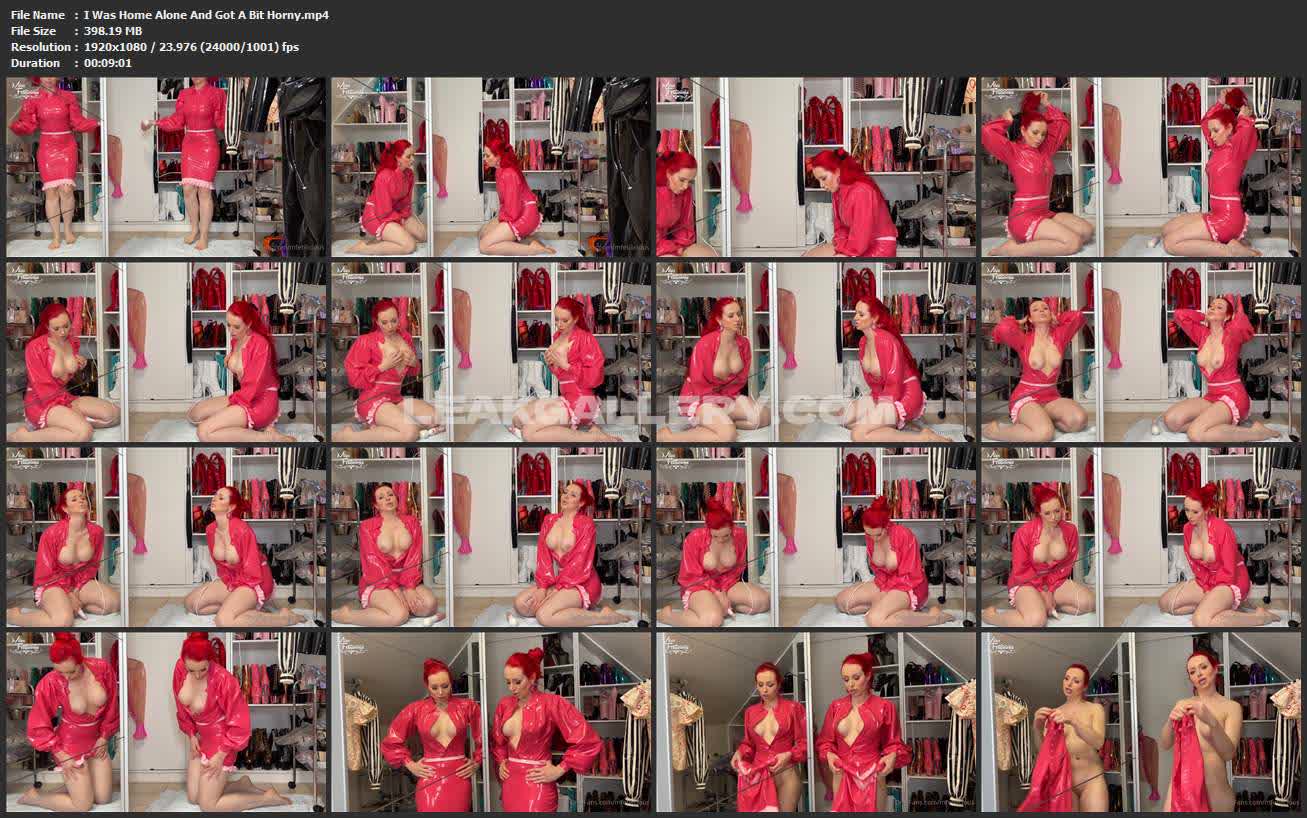Click the third thumbnail in the second row

[816, 352]
